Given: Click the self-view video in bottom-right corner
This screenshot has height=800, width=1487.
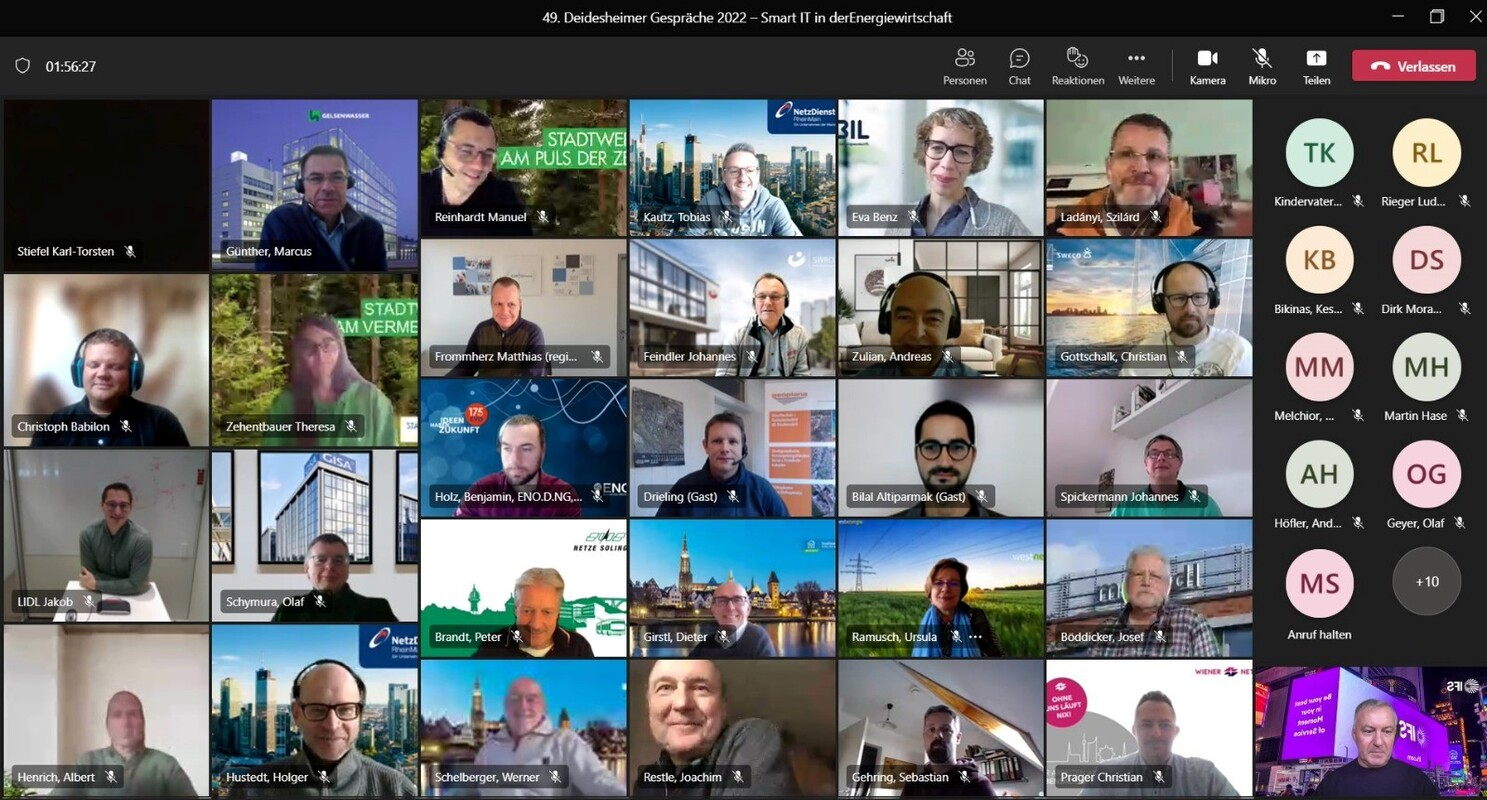Looking at the screenshot, I should (x=1369, y=732).
